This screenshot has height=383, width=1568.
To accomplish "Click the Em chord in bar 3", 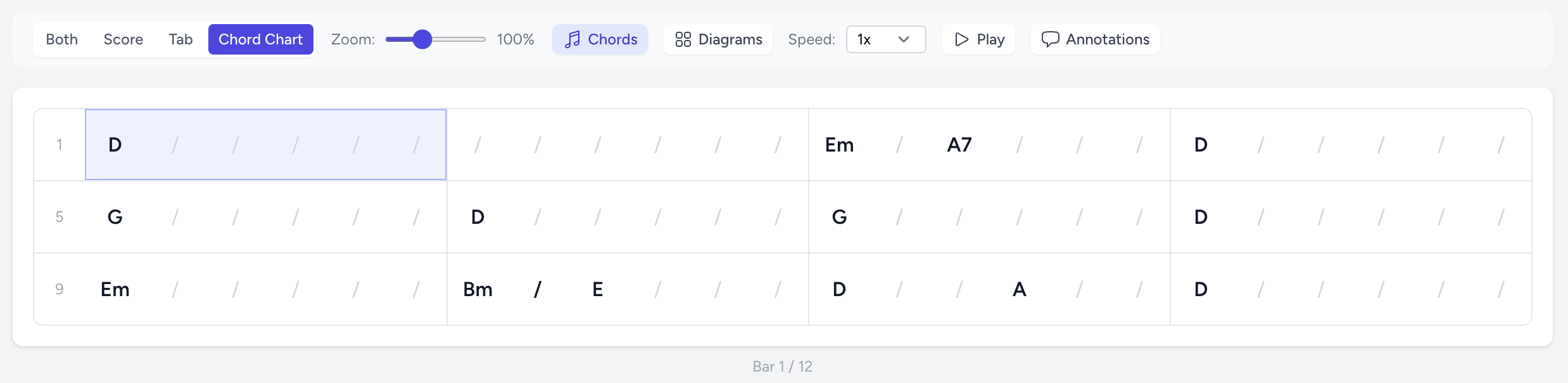I will (x=839, y=145).
